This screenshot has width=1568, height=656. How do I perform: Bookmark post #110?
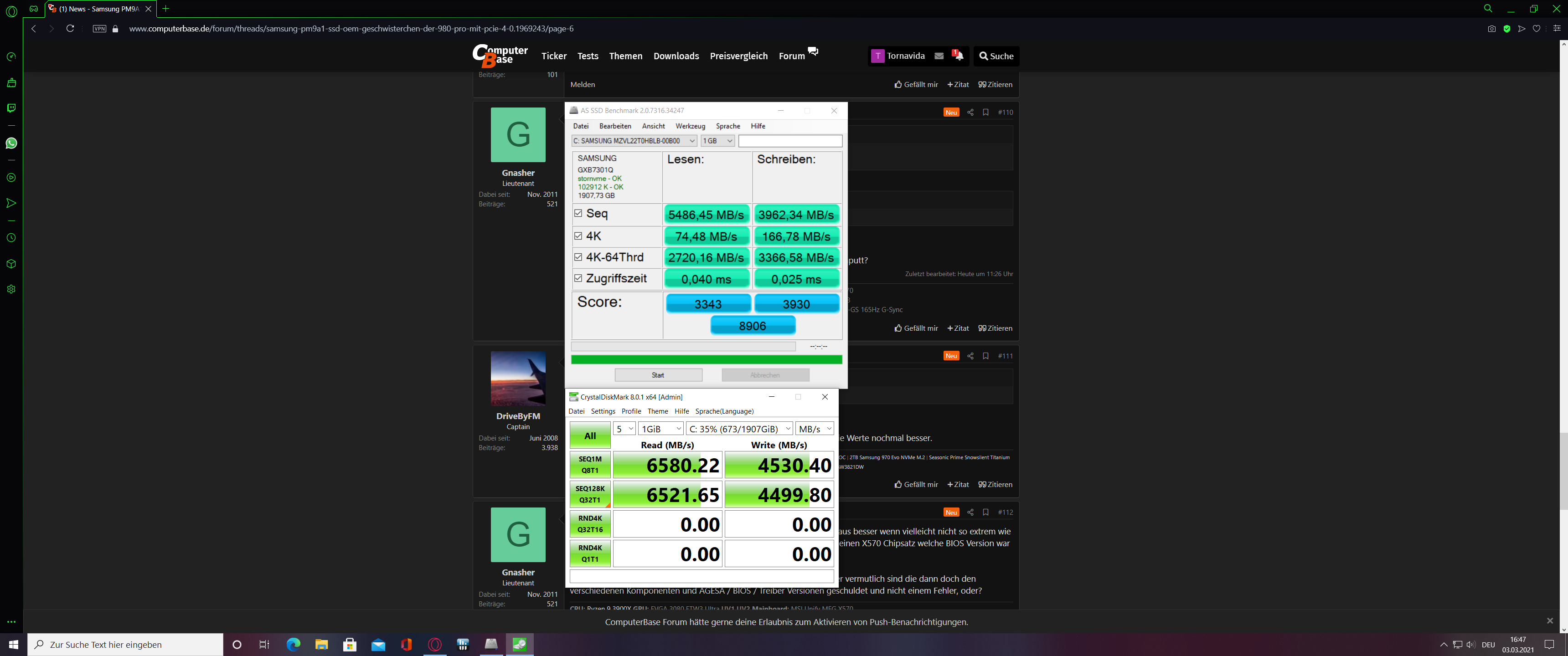pyautogui.click(x=985, y=112)
